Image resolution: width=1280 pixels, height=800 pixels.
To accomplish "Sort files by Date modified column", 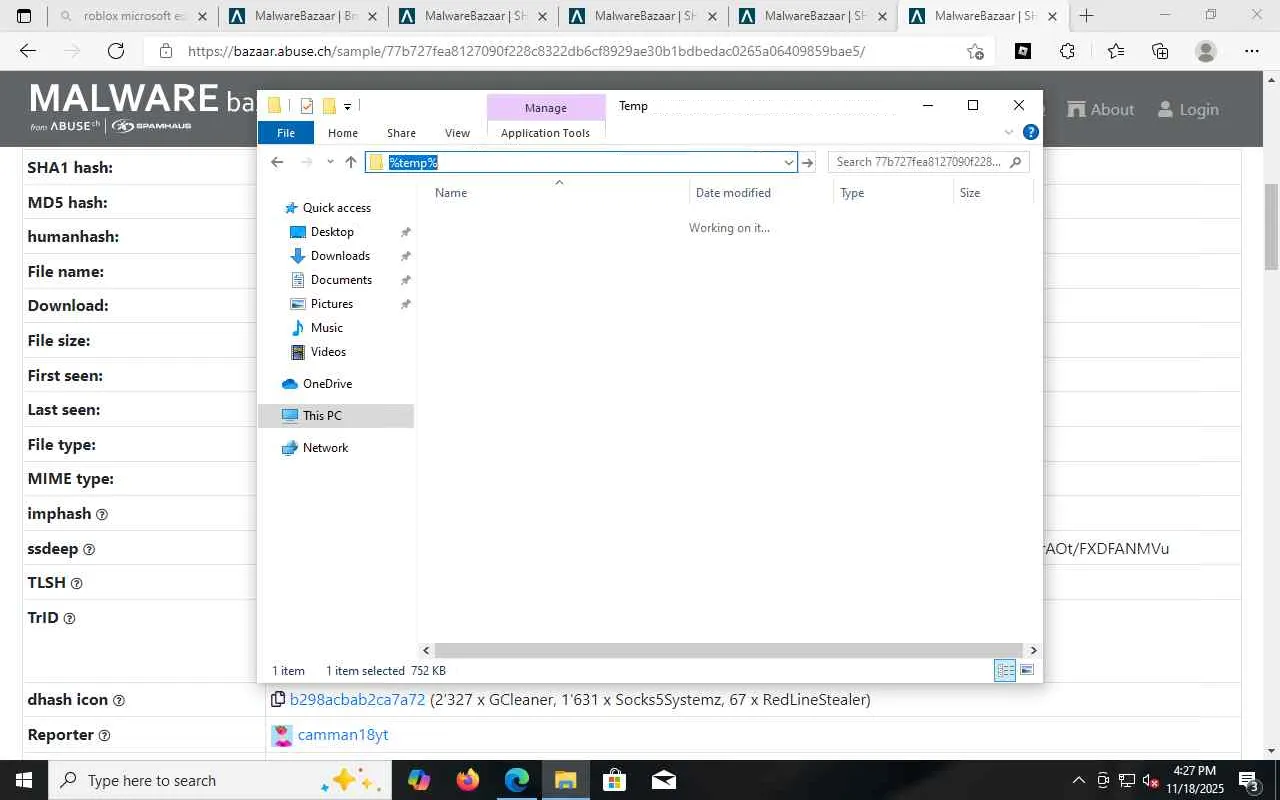I will (760, 193).
